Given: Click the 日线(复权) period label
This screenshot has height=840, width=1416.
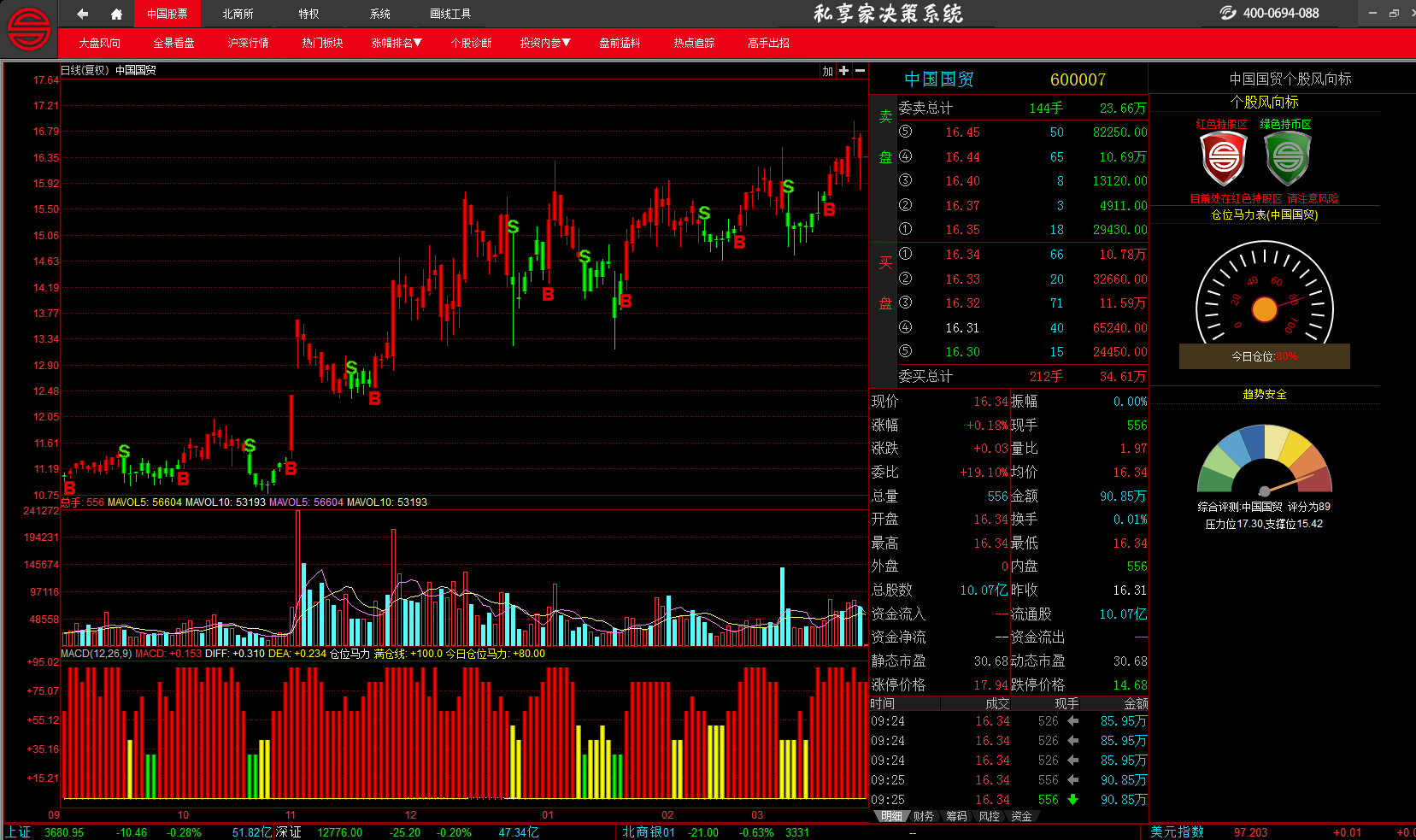Looking at the screenshot, I should (85, 70).
